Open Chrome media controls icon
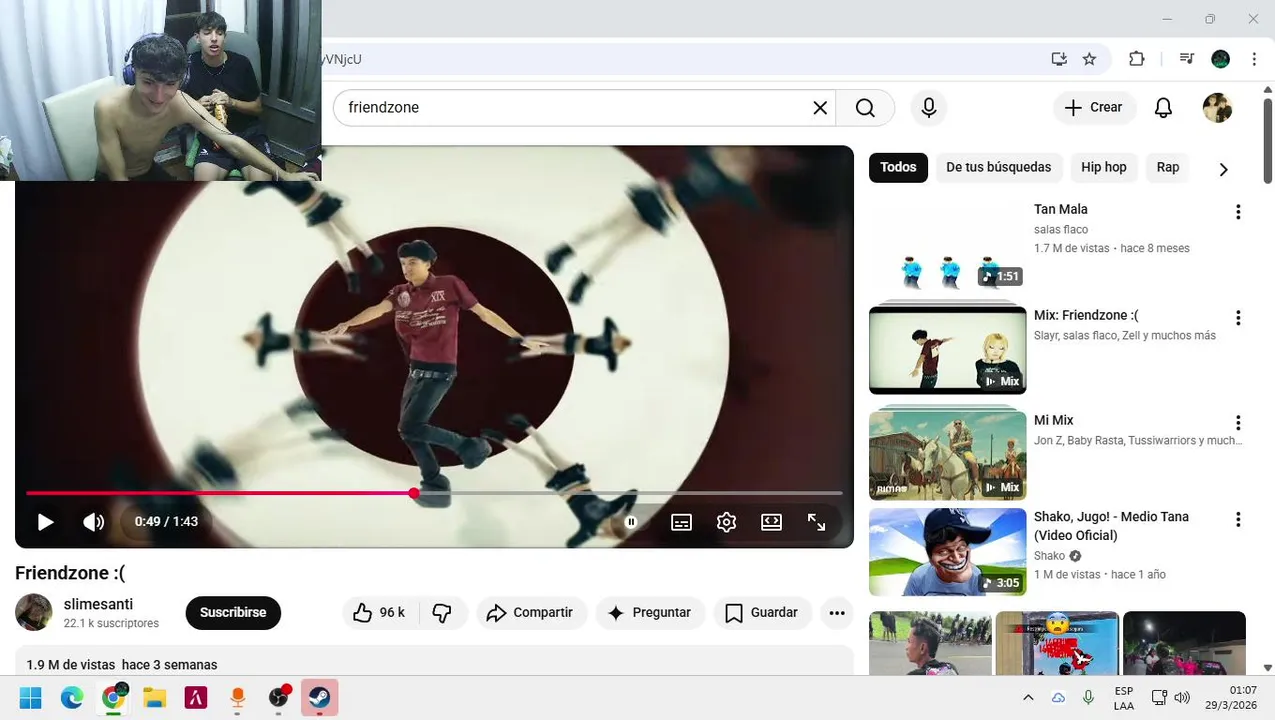Viewport: 1275px width, 720px height. pyautogui.click(x=1187, y=59)
